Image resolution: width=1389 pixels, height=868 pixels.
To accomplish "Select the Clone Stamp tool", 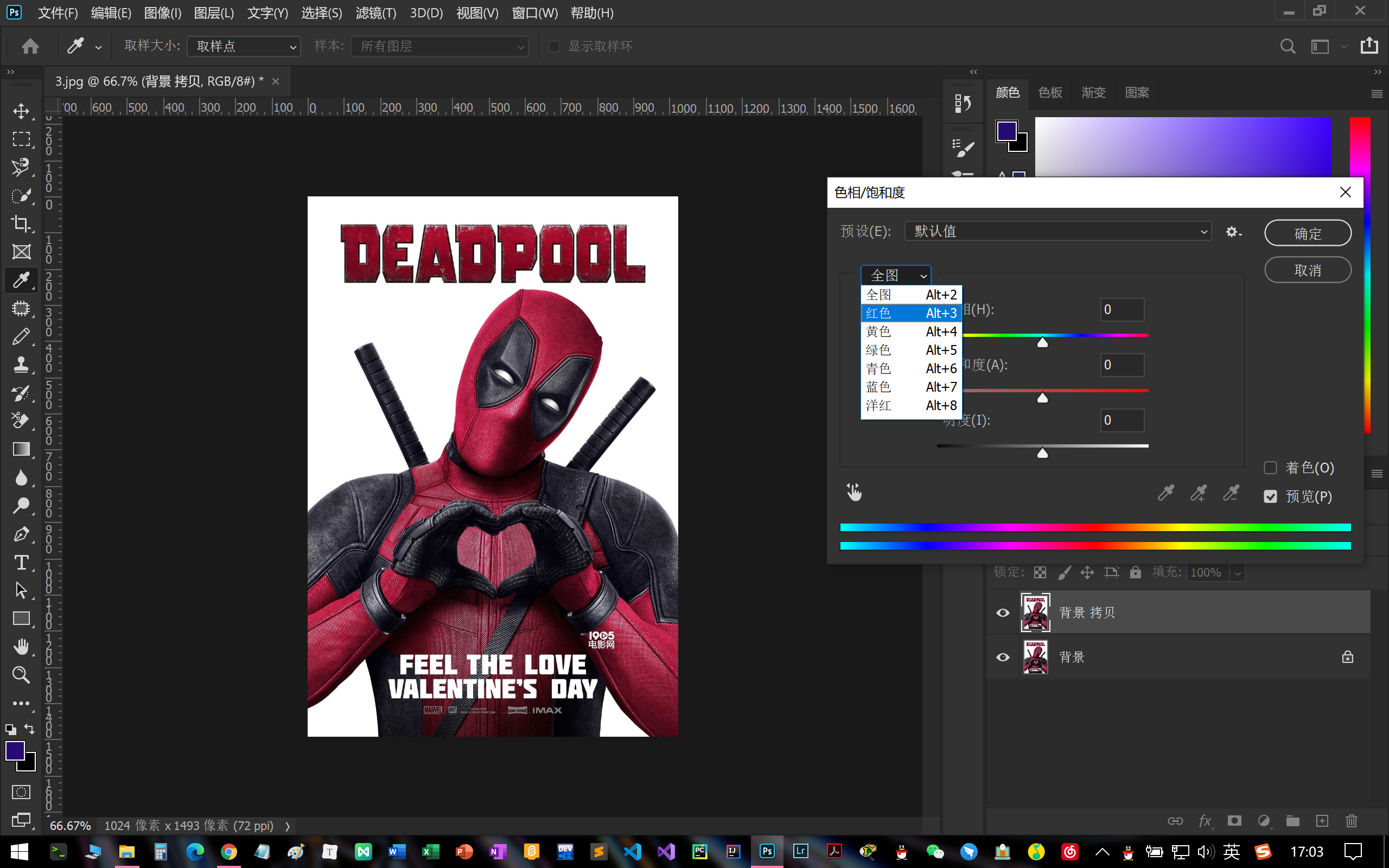I will coord(21,365).
